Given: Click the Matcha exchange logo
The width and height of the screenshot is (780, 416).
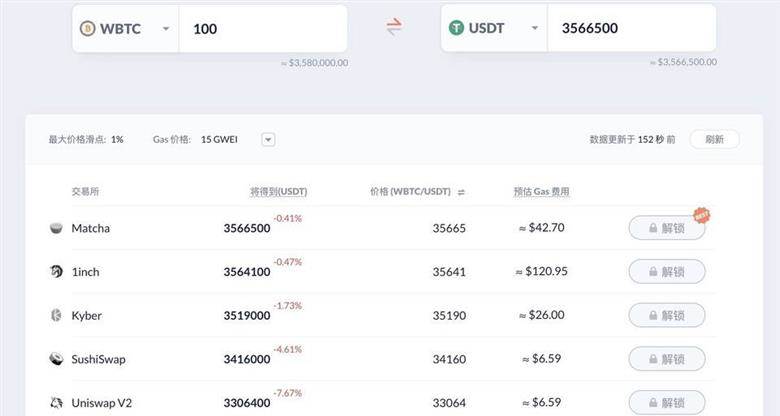Looking at the screenshot, I should [x=56, y=228].
